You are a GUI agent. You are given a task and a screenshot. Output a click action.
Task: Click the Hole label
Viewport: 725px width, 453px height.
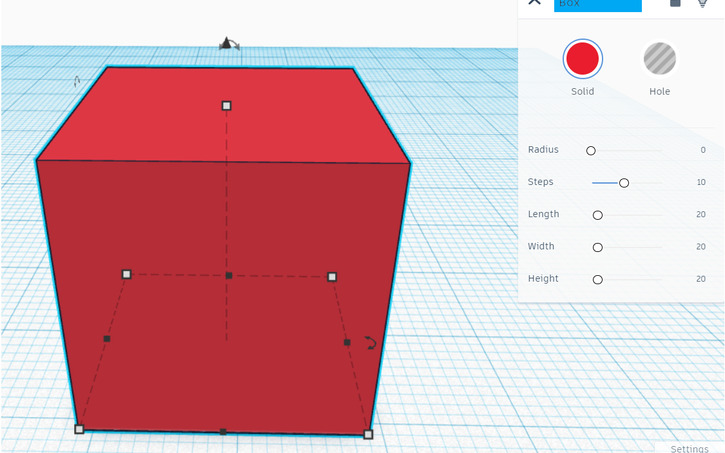coord(659,92)
